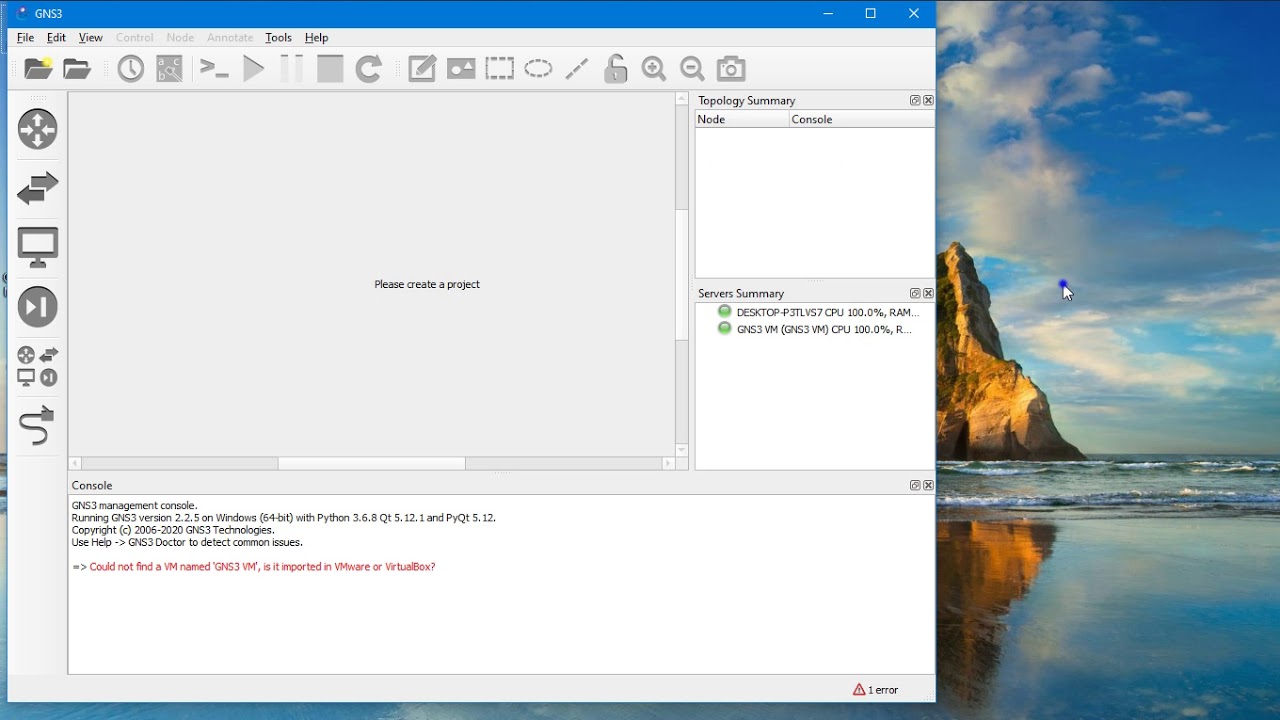The image size is (1280, 720).
Task: Click the Zoom out magnifier icon
Action: [693, 68]
